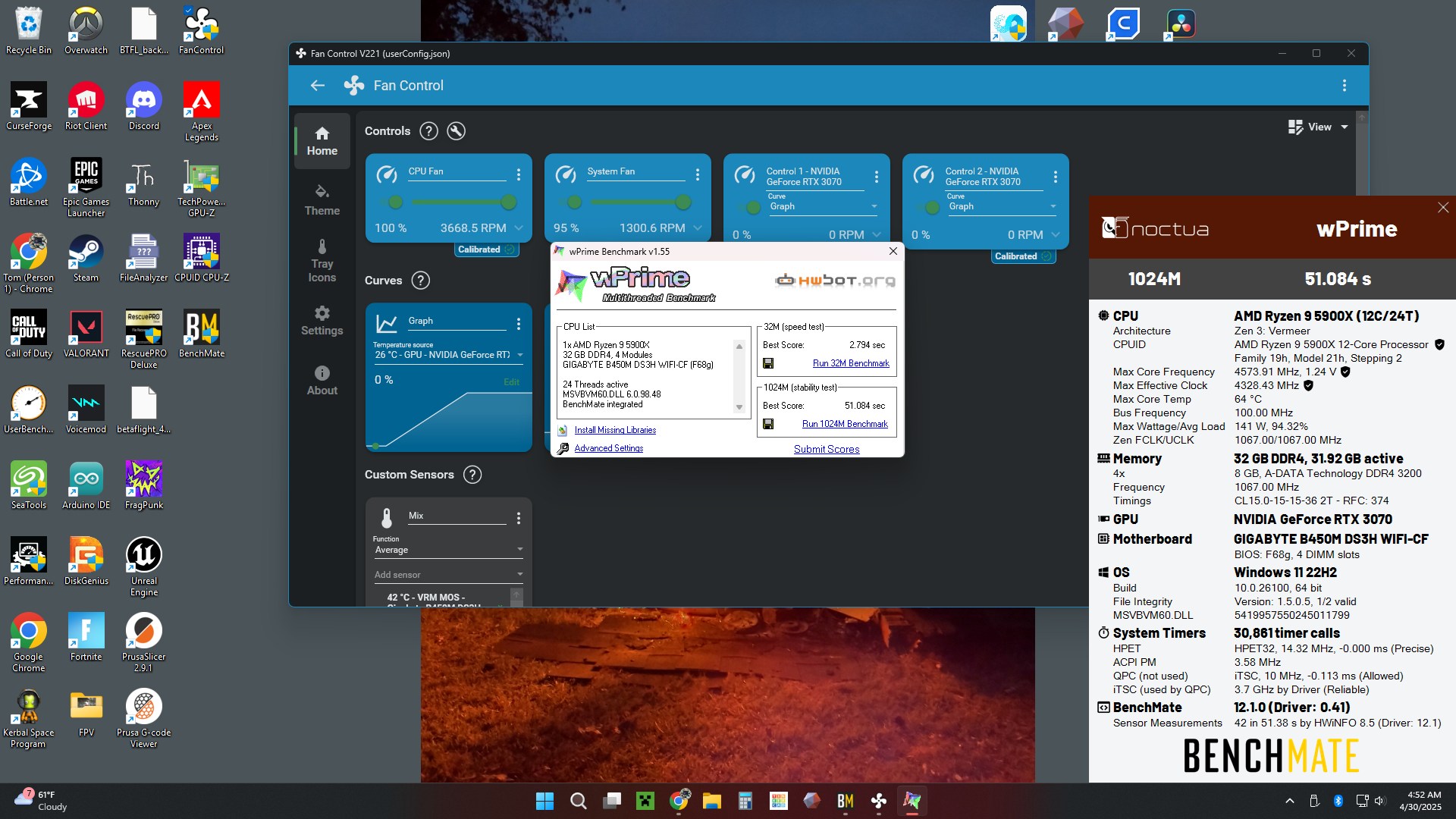Close the Noctua wPrime result panel
This screenshot has height=819, width=1456.
(x=1443, y=207)
